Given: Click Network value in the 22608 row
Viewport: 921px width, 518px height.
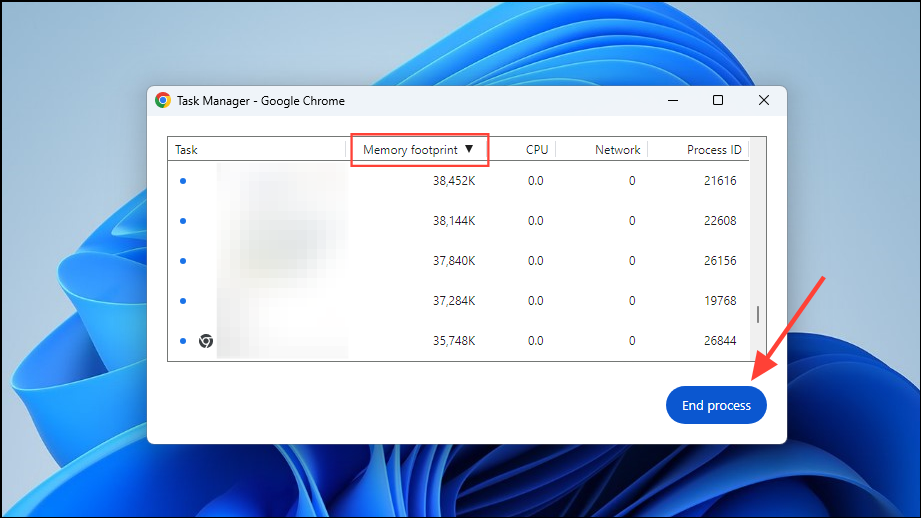Looking at the screenshot, I should click(632, 221).
